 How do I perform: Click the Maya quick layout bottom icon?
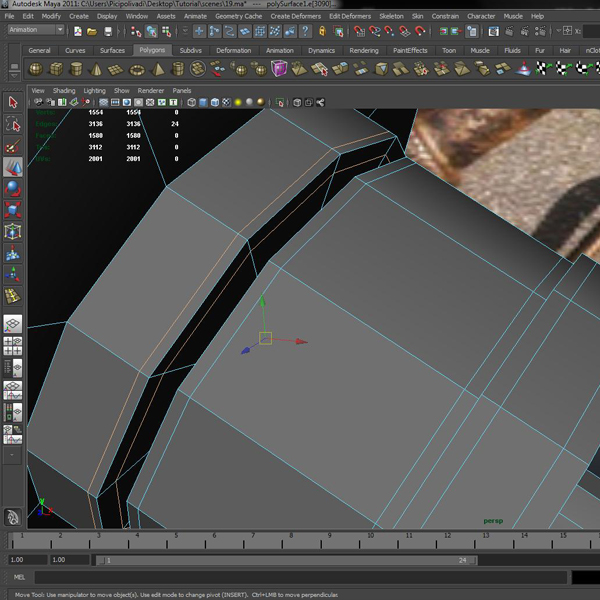13,517
